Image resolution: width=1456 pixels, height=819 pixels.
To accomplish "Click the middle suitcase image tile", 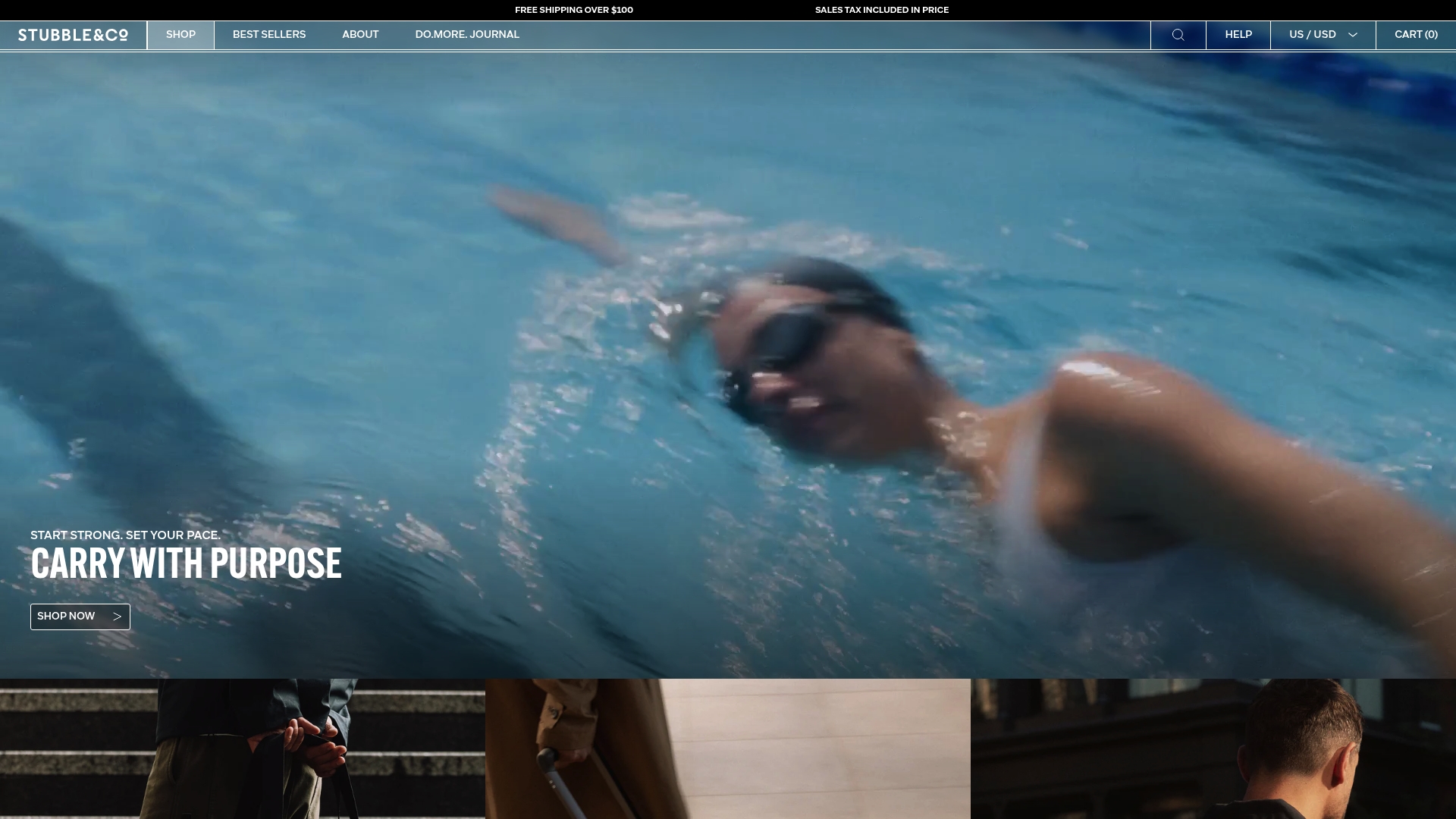I will pyautogui.click(x=728, y=748).
